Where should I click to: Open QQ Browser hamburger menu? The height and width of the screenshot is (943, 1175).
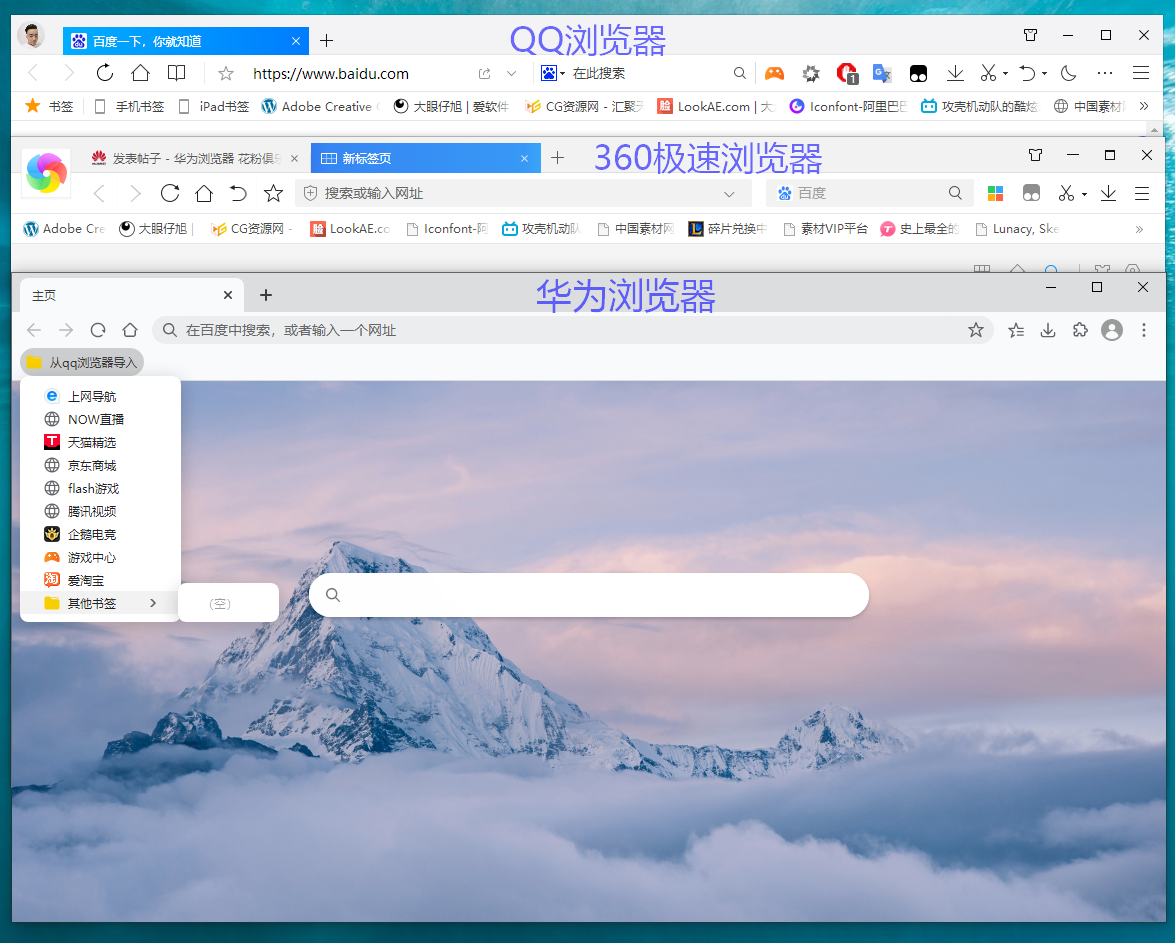[1141, 73]
